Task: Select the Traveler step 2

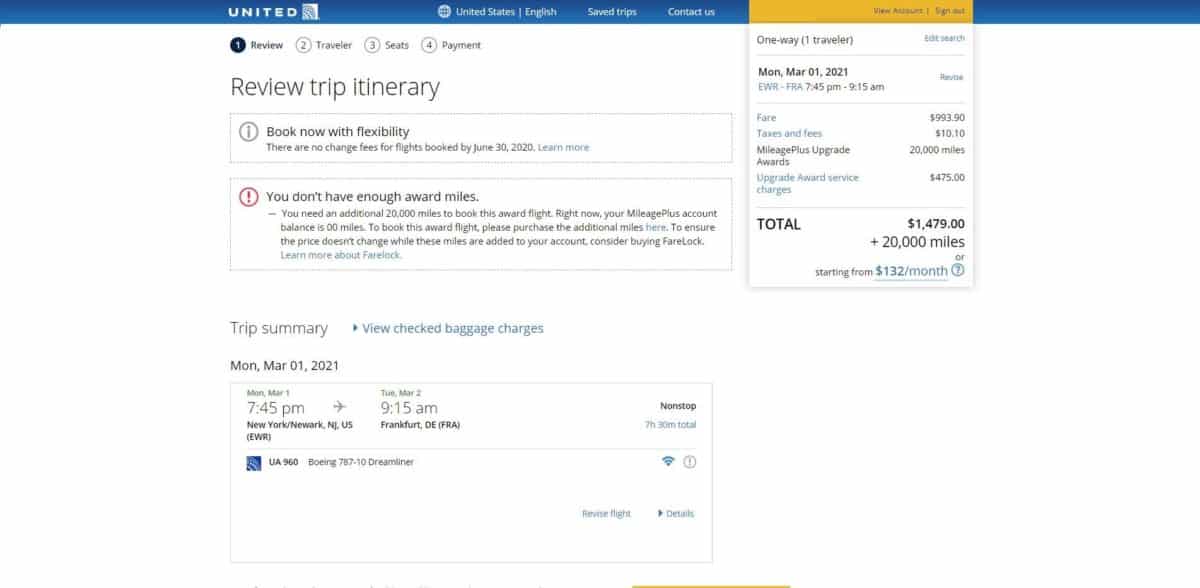Action: [x=324, y=45]
